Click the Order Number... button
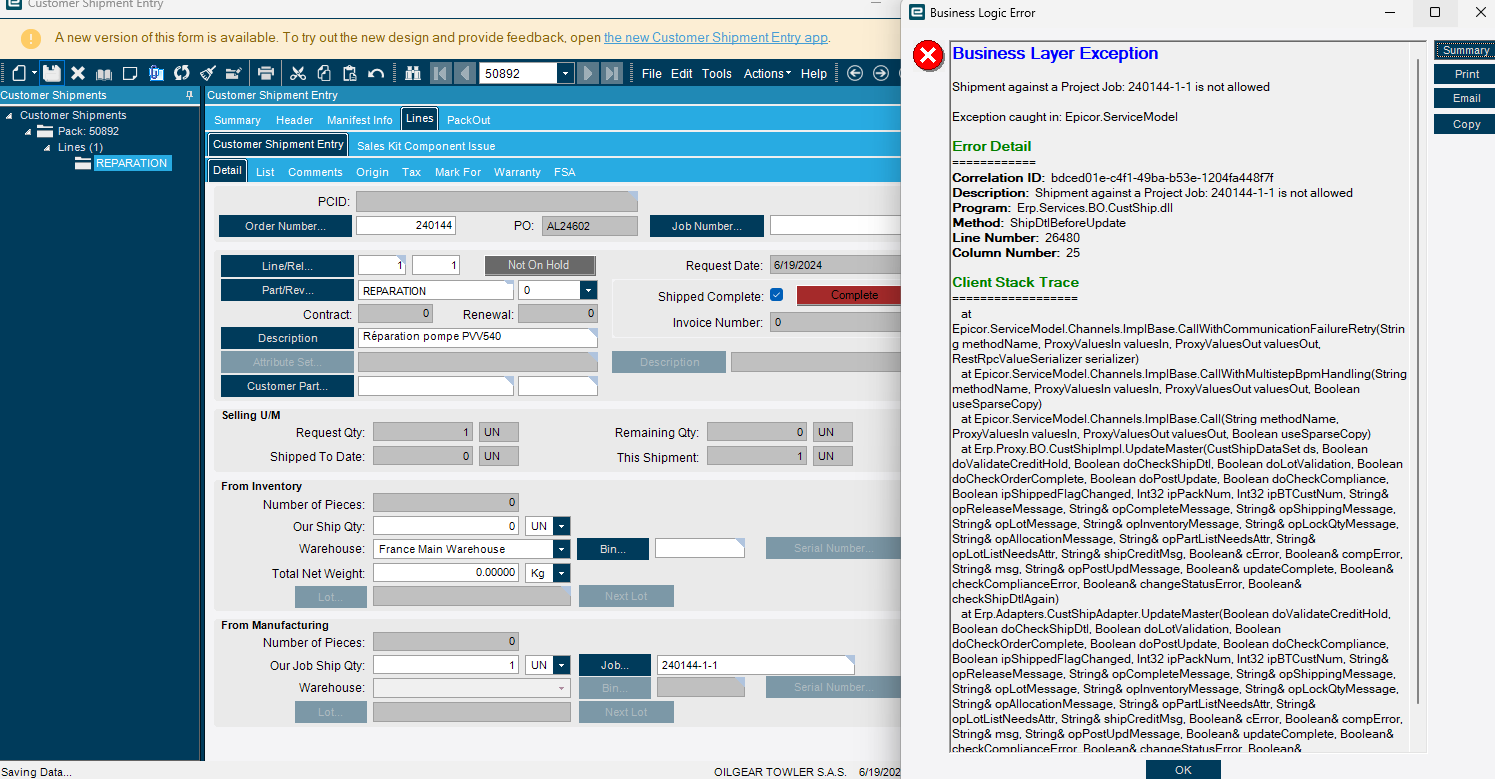Screen dimensions: 1495x779 coord(285,226)
